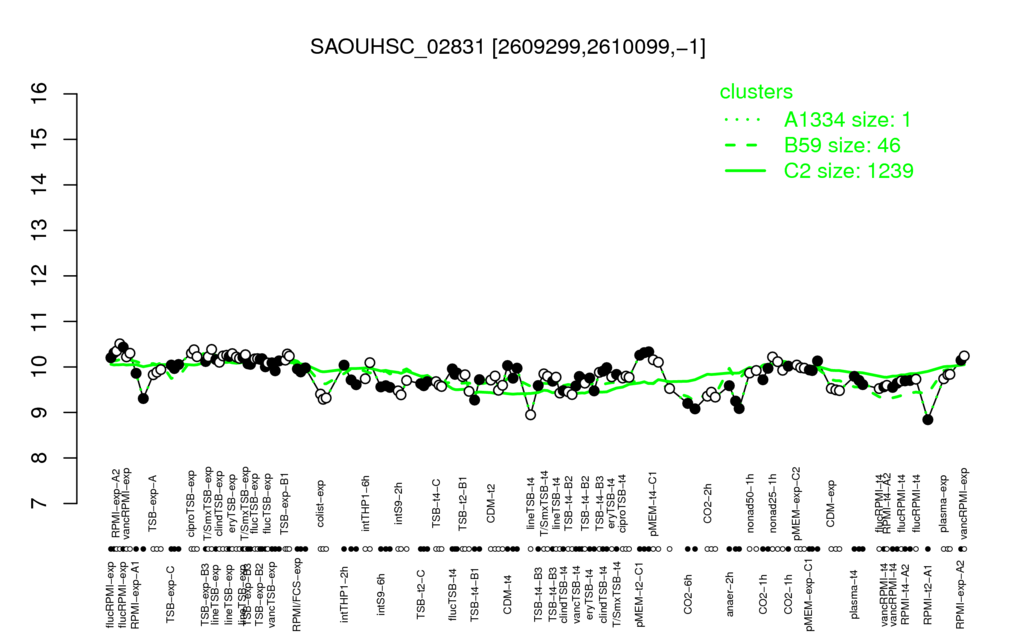Click y-axis tick label 11
The height and width of the screenshot is (640, 1024).
pyautogui.click(x=40, y=321)
